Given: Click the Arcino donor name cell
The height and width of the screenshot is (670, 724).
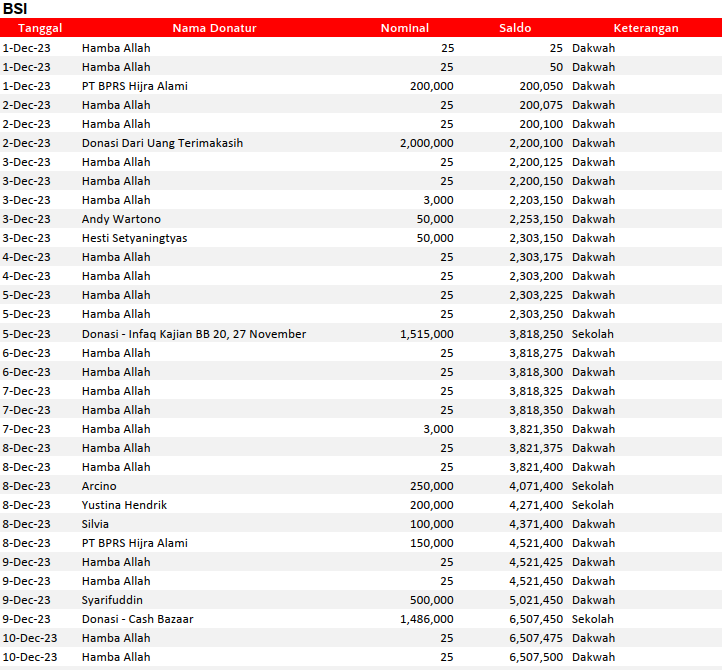Looking at the screenshot, I should (x=99, y=486).
